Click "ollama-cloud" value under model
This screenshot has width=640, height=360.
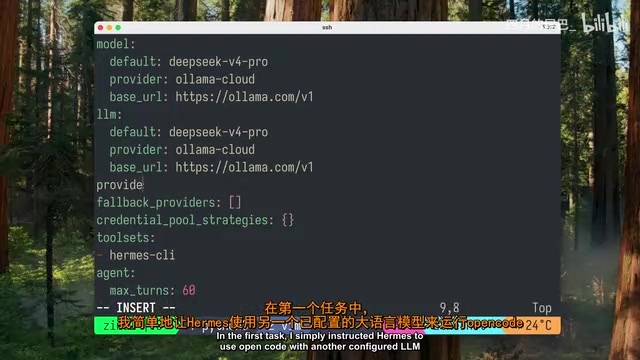click(x=215, y=79)
